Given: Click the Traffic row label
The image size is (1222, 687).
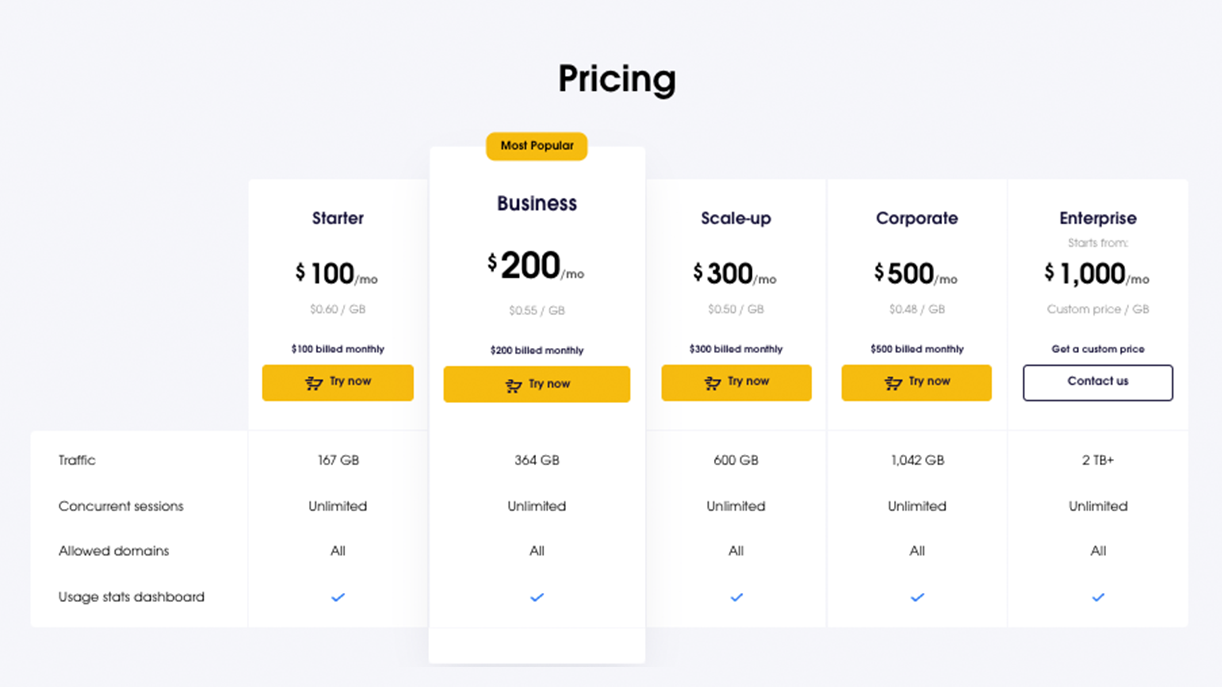Looking at the screenshot, I should click(77, 461).
